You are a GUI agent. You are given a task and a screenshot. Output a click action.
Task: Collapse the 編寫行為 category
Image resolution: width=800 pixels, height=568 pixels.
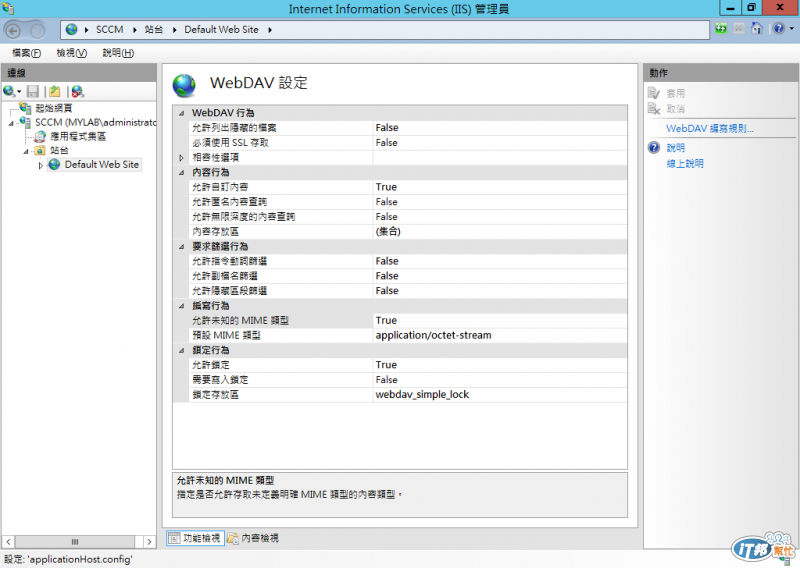coord(181,306)
